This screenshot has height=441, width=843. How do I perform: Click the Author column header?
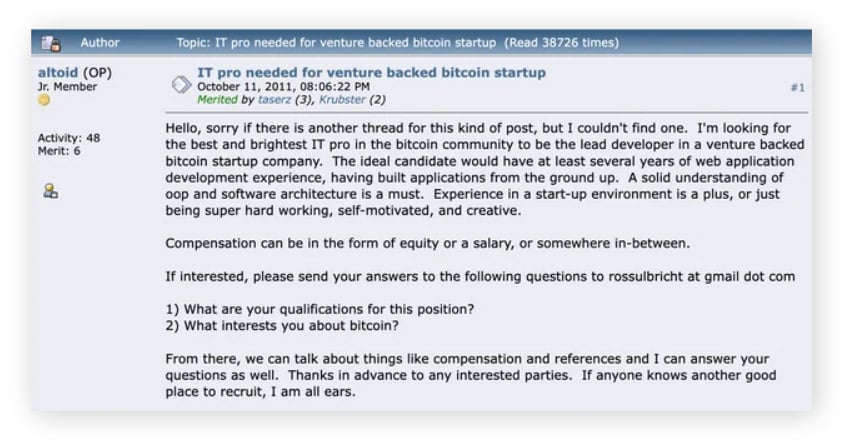point(100,42)
